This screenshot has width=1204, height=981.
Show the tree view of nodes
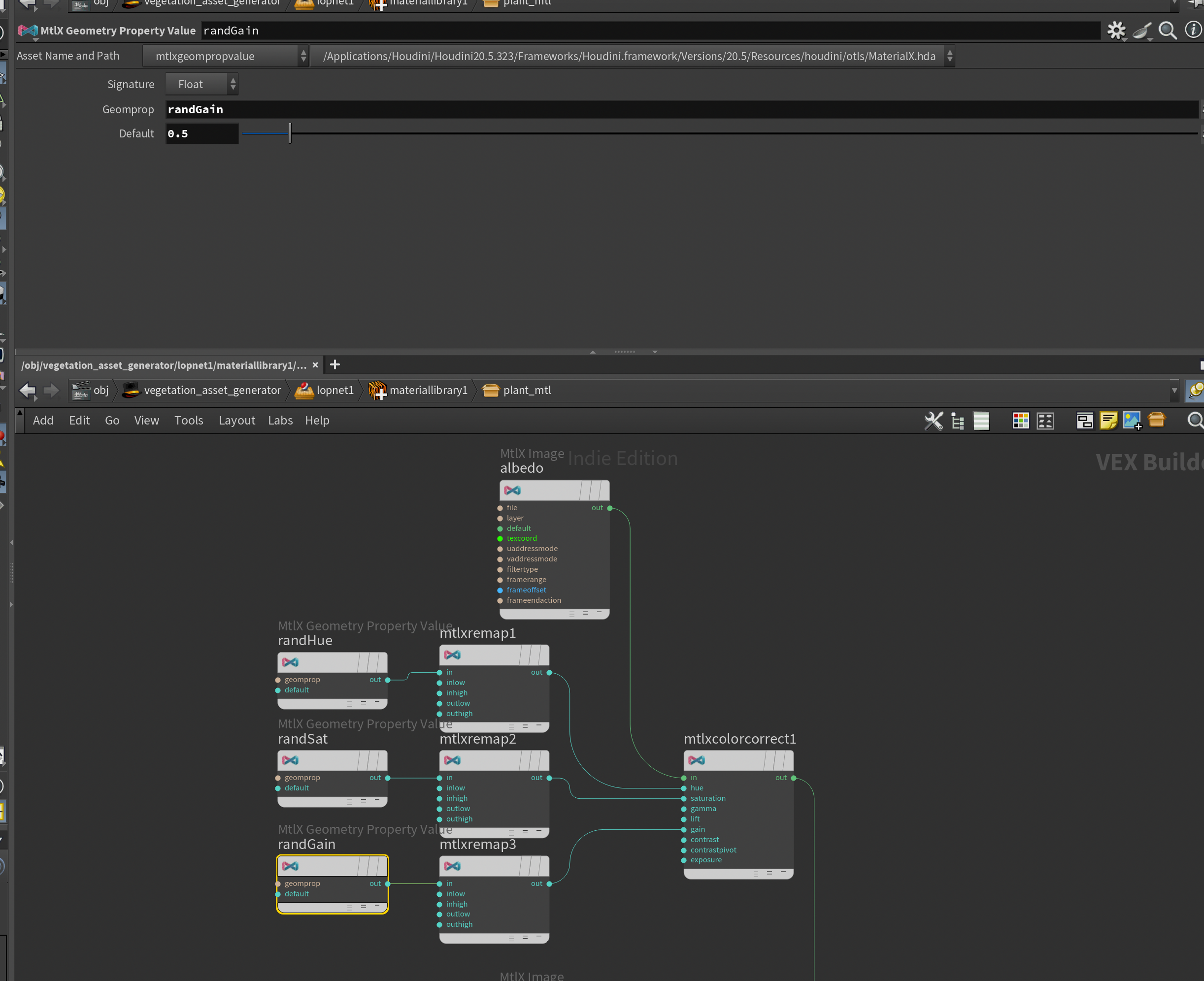tap(957, 421)
